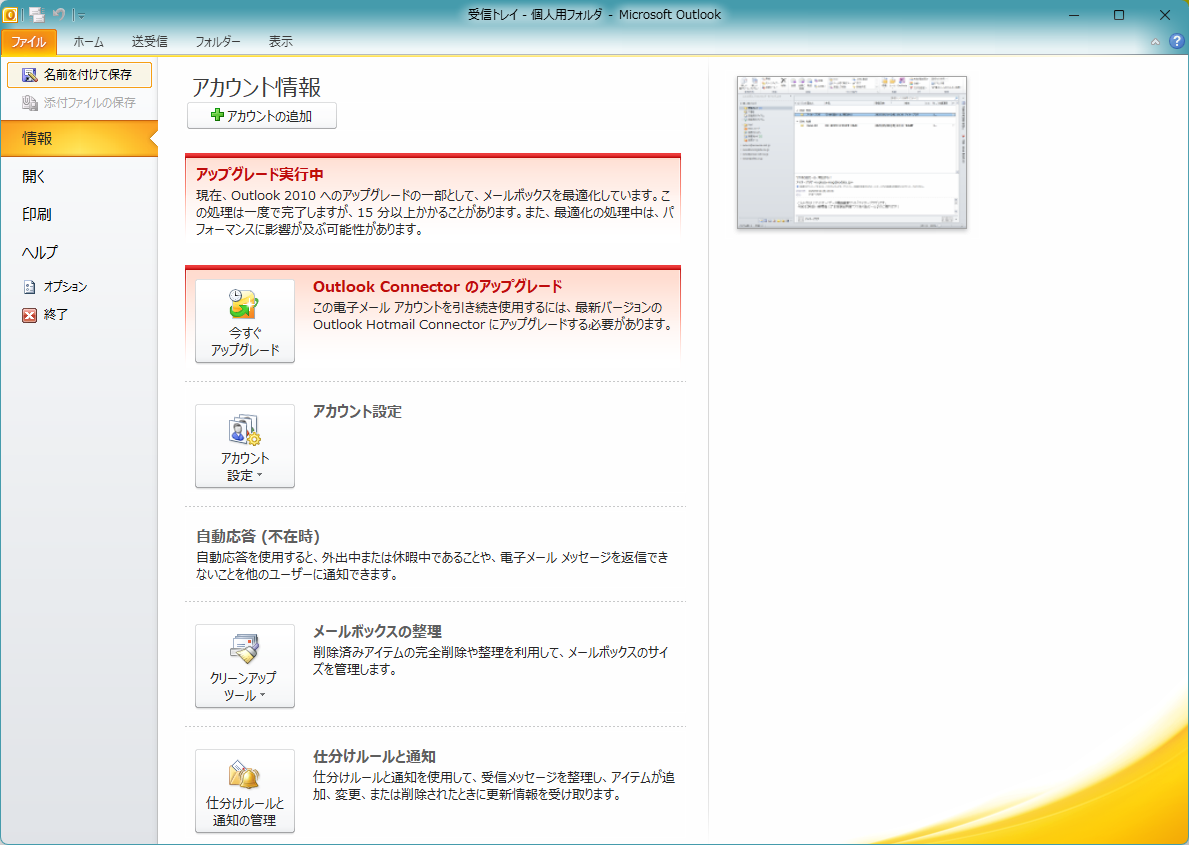Viewport: 1189px width, 845px height.
Task: Maximize the Outlook window
Action: click(x=1118, y=15)
